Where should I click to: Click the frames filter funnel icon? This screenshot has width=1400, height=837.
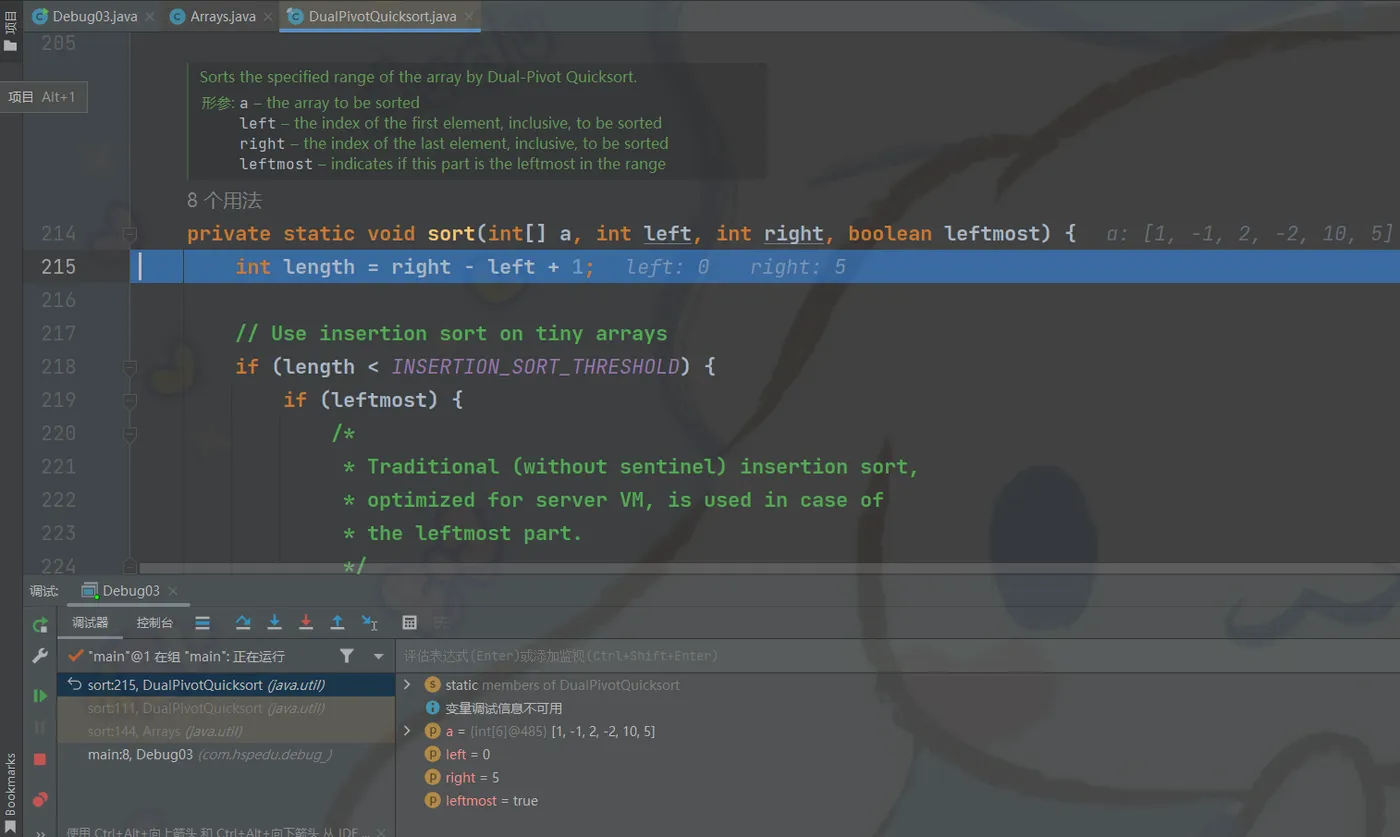tap(346, 656)
